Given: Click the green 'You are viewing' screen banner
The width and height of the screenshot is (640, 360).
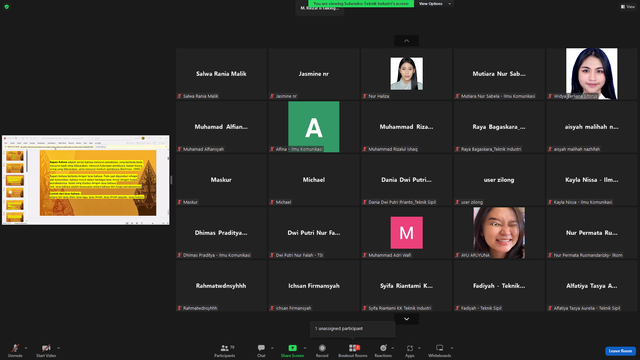Looking at the screenshot, I should tap(361, 4).
